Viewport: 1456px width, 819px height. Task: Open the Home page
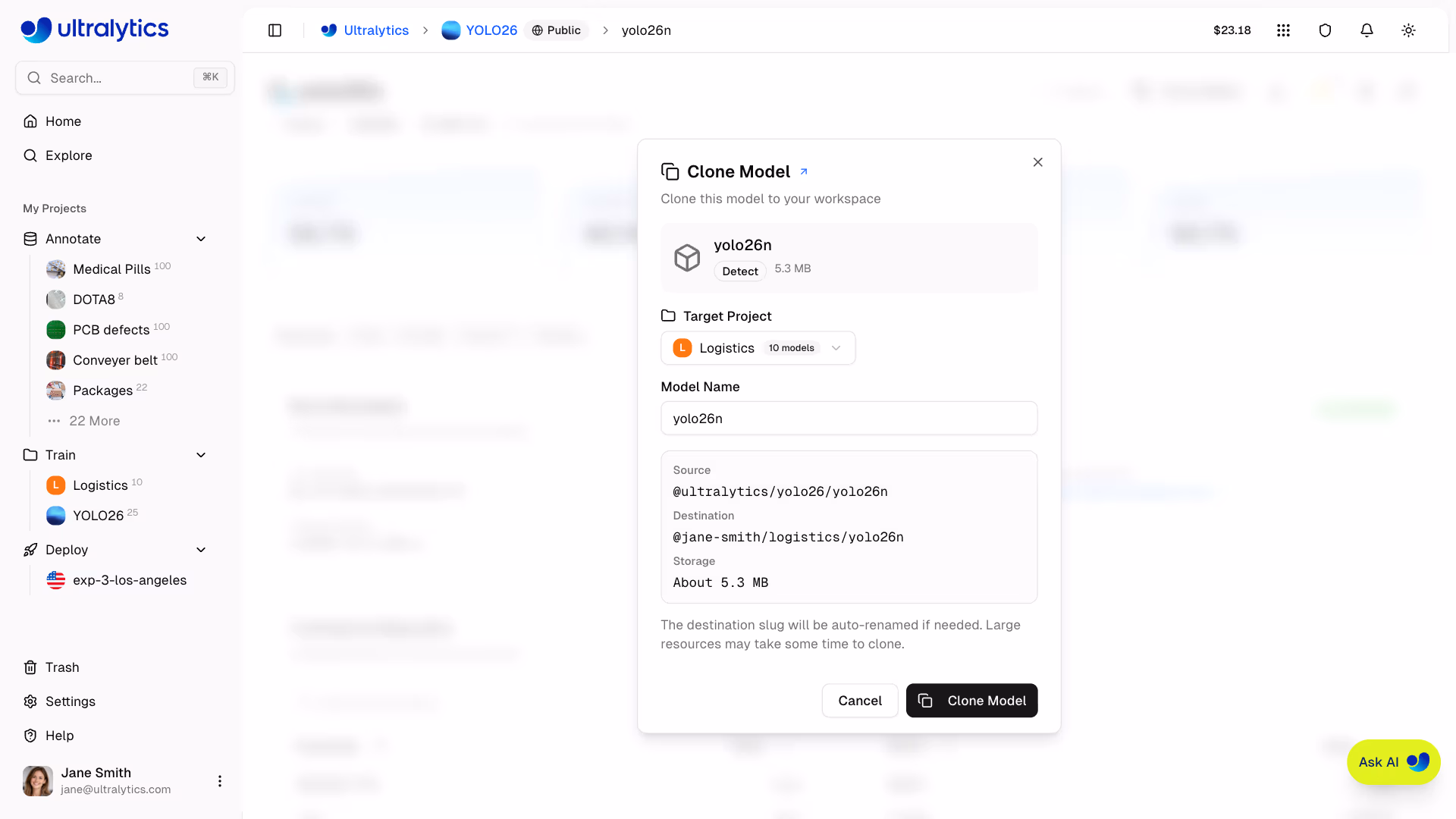pos(64,121)
